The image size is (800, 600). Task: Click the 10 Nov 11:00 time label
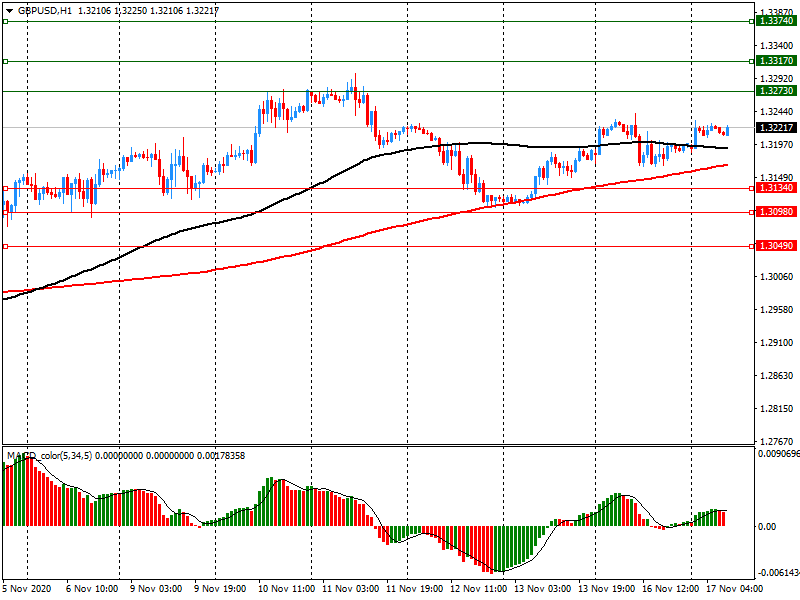(x=286, y=590)
